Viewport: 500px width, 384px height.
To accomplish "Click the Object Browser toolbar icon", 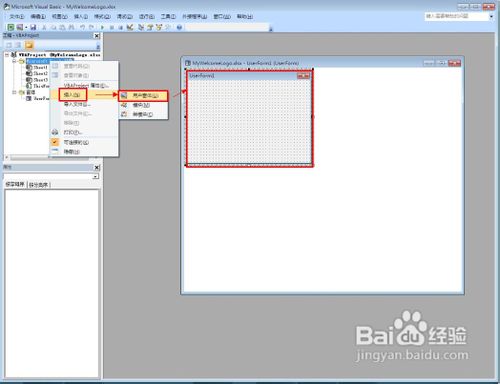I will coord(159,27).
